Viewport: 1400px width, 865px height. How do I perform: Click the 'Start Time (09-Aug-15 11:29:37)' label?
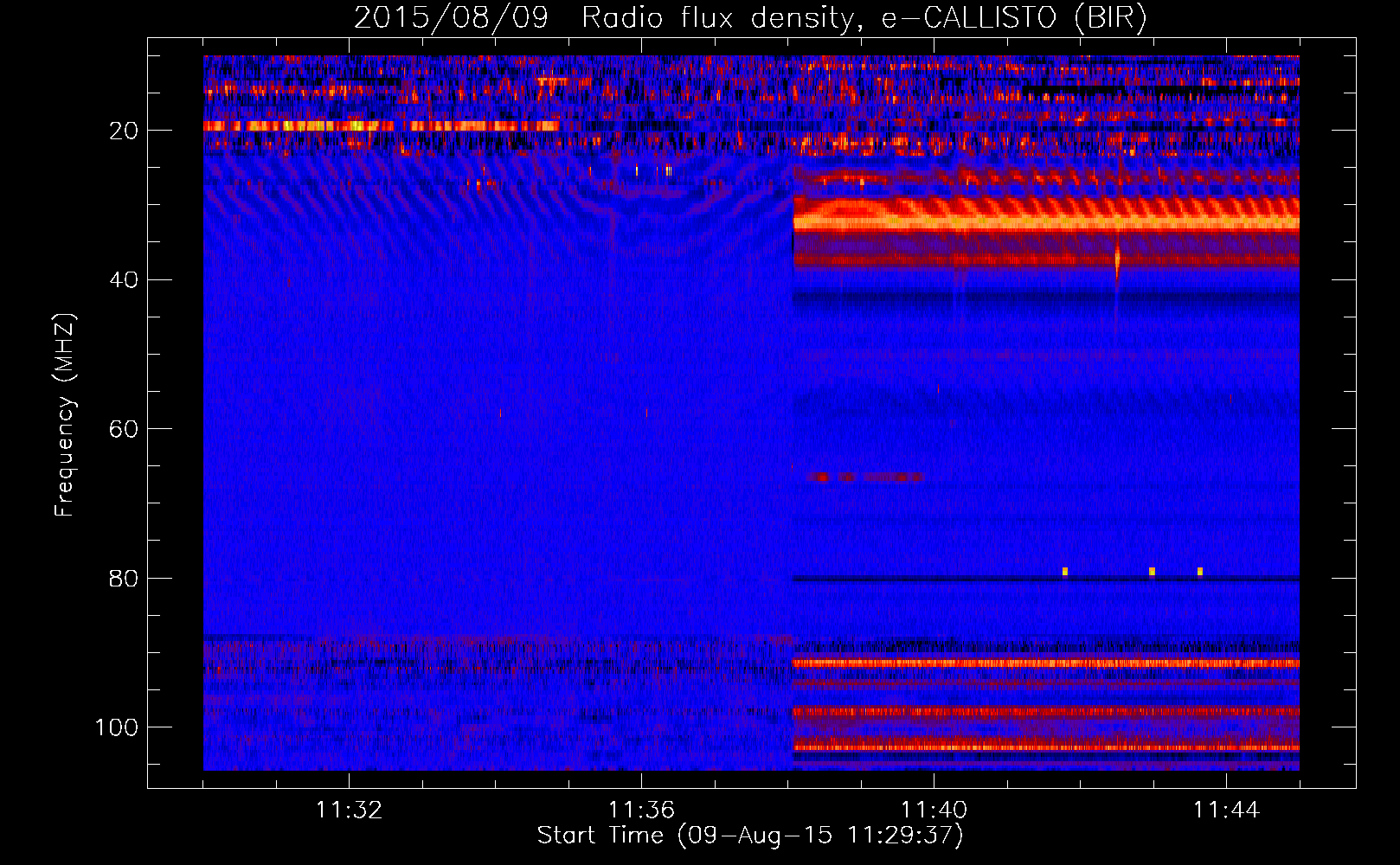click(x=750, y=835)
